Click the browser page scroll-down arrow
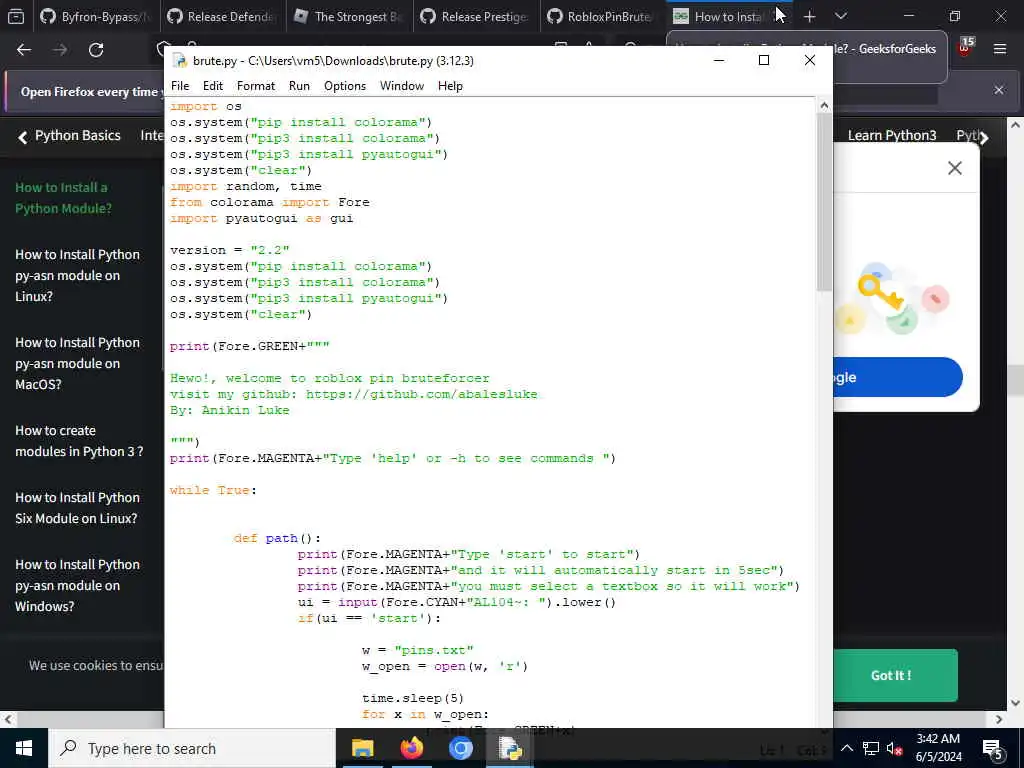 click(1016, 703)
